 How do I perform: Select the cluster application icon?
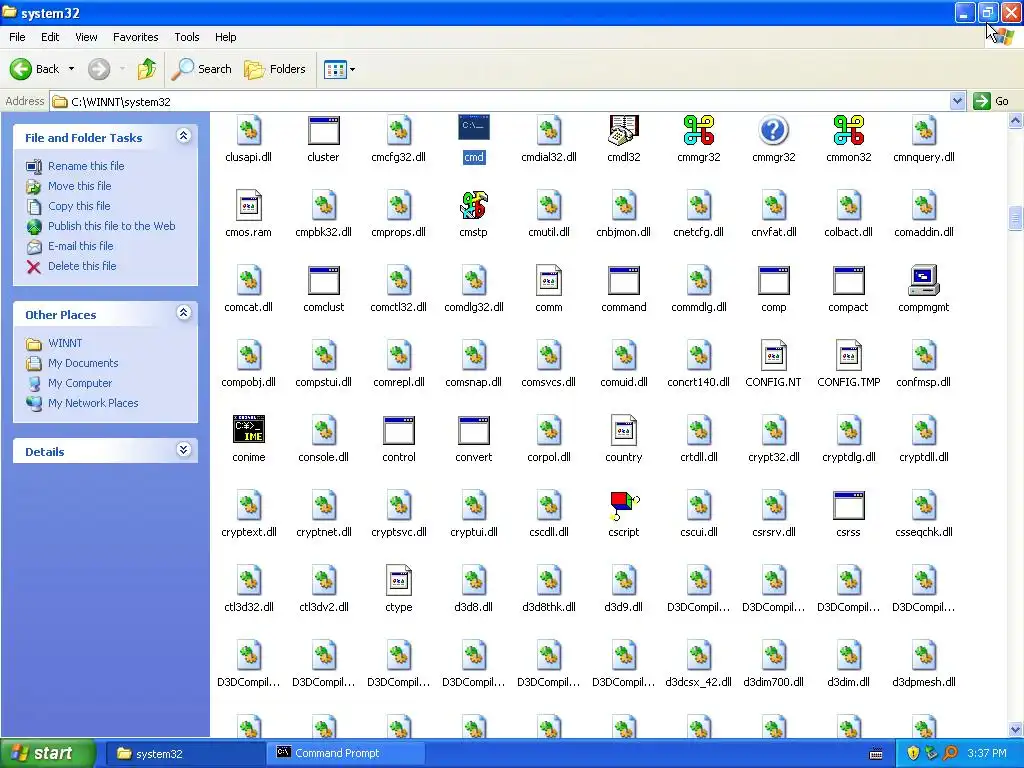[323, 130]
